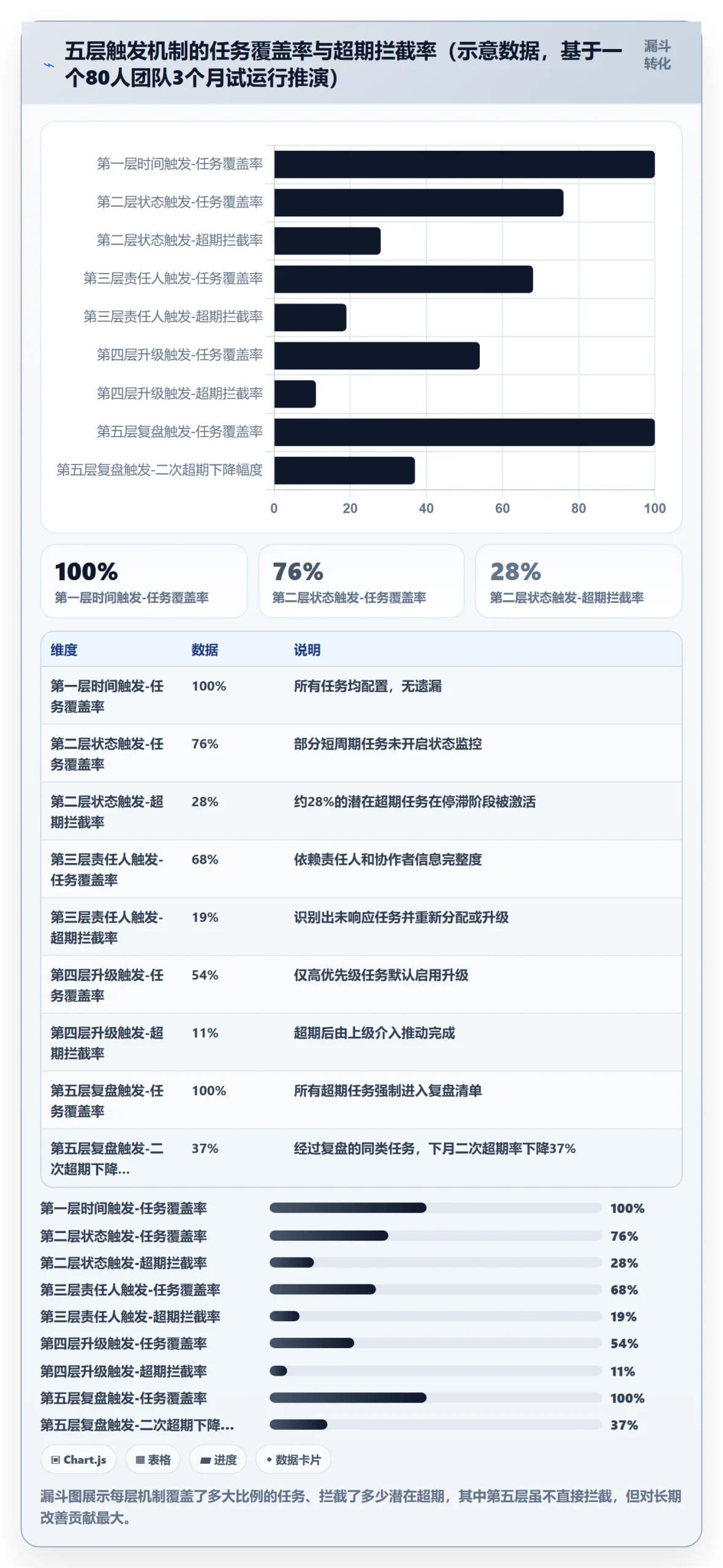Open the Chart.js chip
This screenshot has height=1568, width=723.
(x=79, y=1460)
